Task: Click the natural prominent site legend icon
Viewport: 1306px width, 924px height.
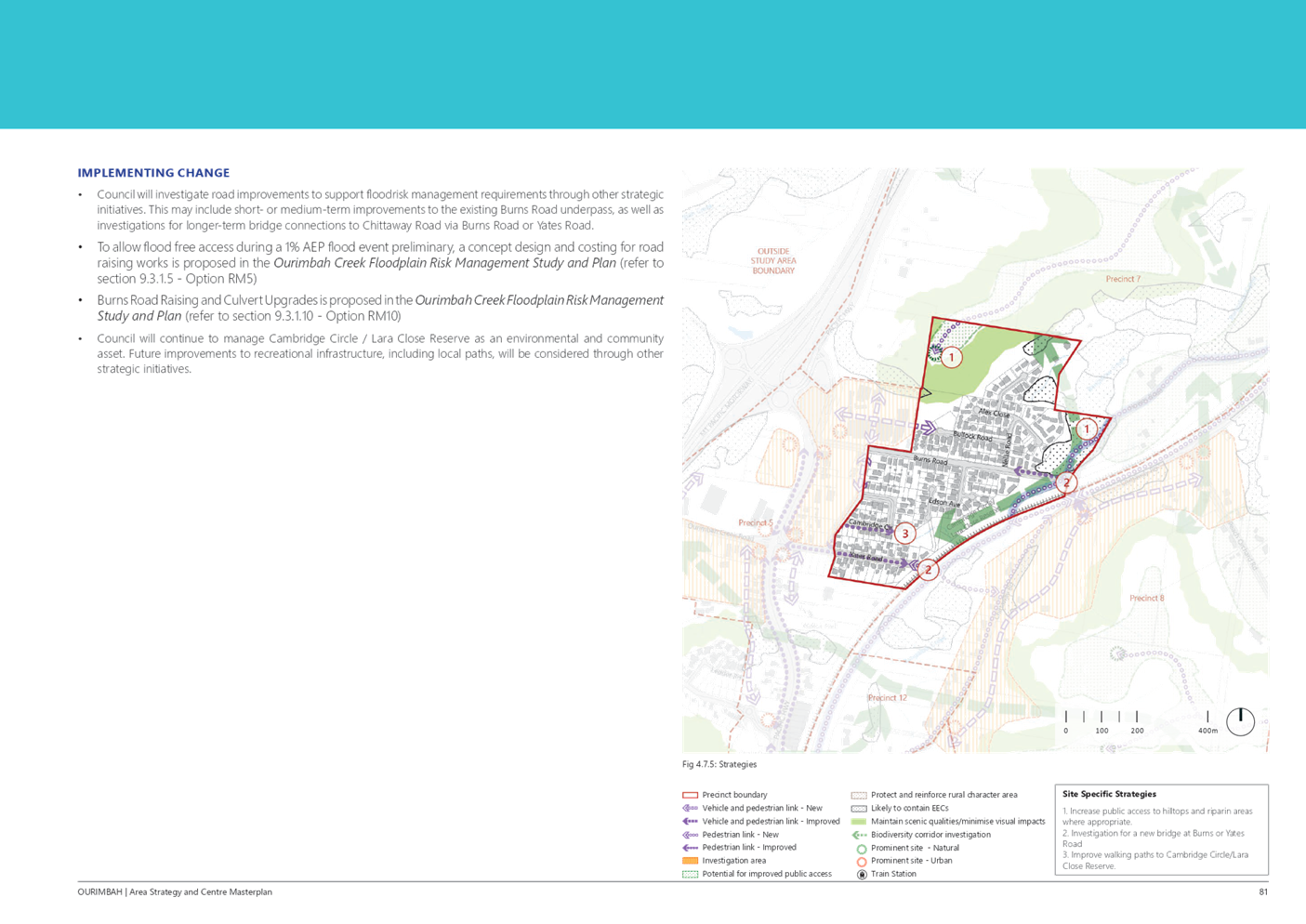Action: coord(861,849)
